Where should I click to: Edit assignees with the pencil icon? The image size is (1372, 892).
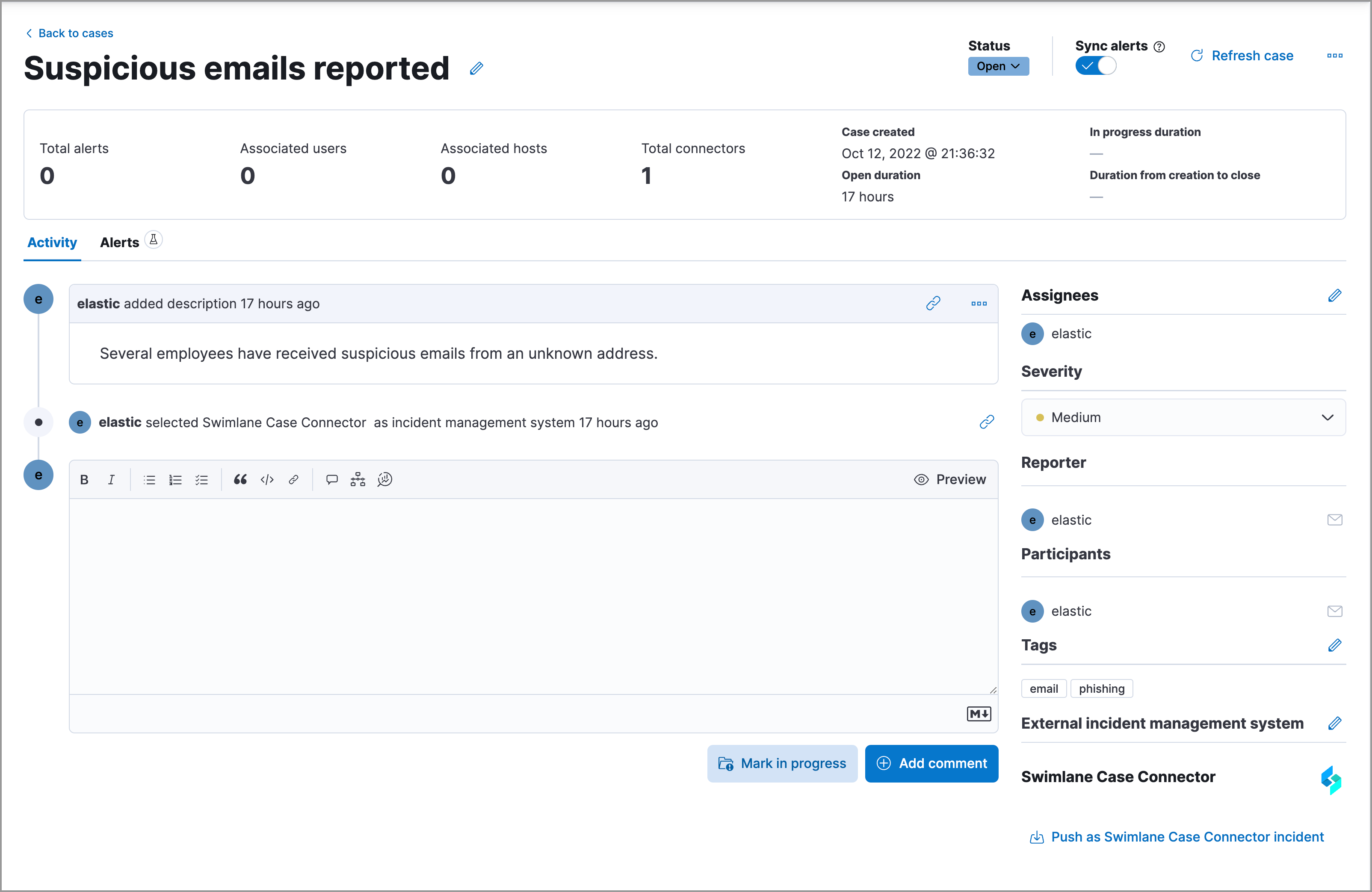(1334, 295)
